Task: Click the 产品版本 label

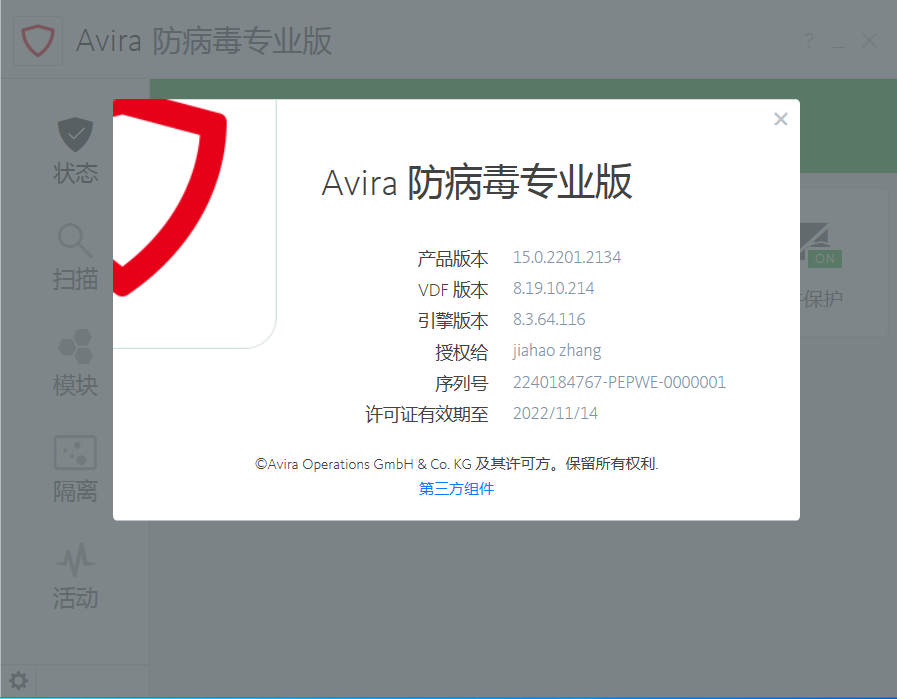Action: 453,259
